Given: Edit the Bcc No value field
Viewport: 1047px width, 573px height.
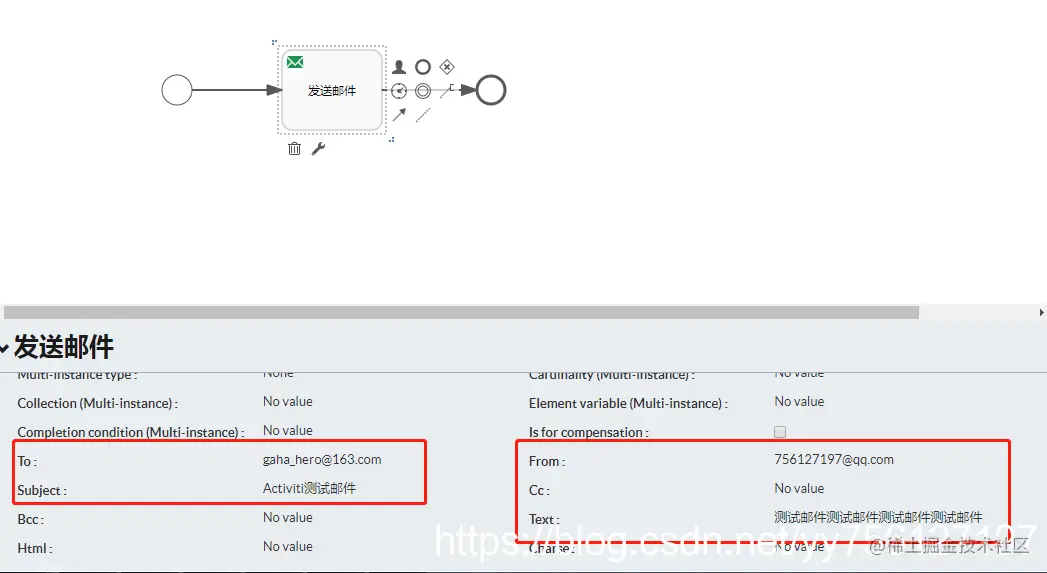Looking at the screenshot, I should click(287, 517).
